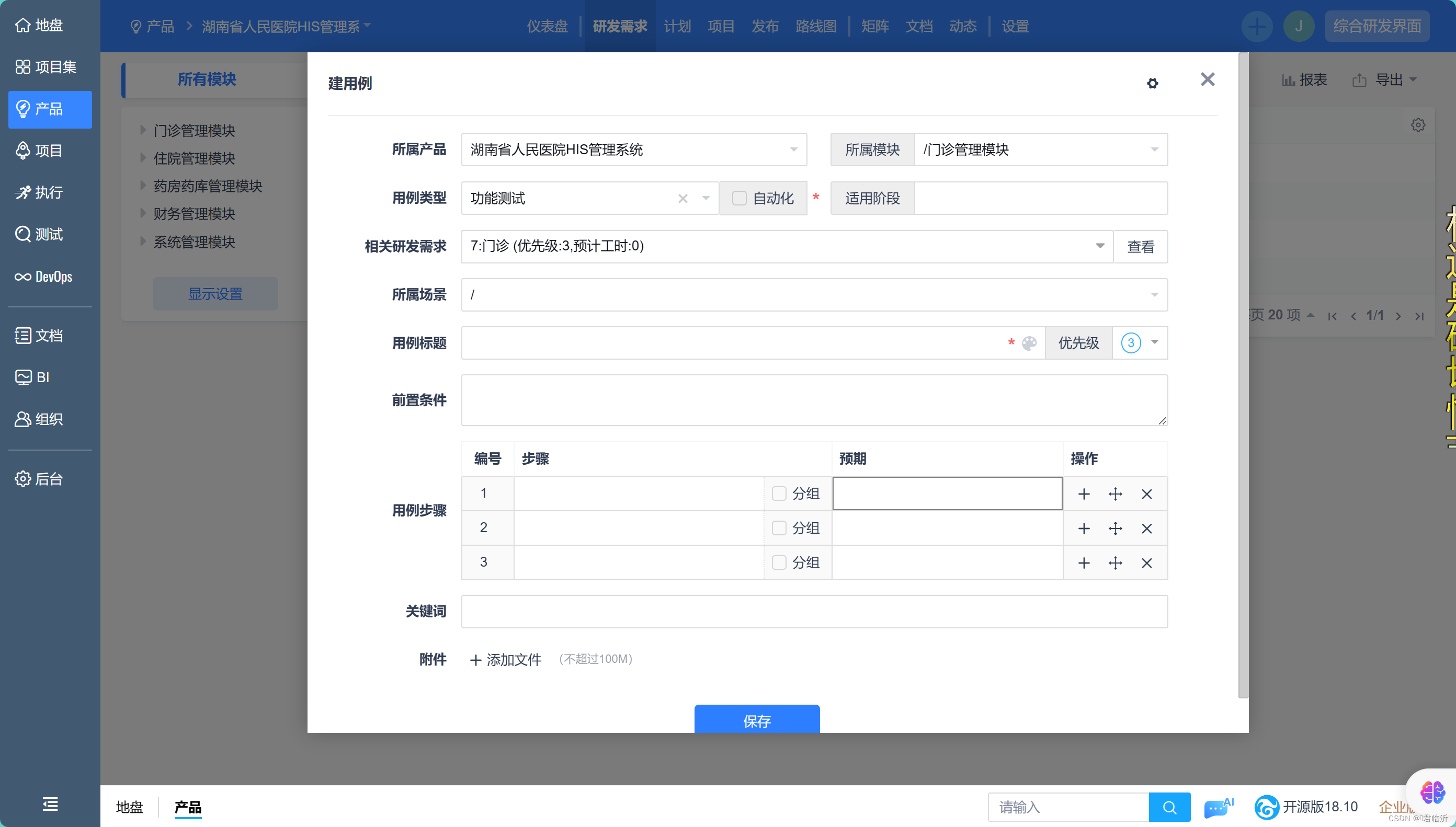Open the 所属模块 dropdown
This screenshot has height=827, width=1456.
pos(1040,150)
